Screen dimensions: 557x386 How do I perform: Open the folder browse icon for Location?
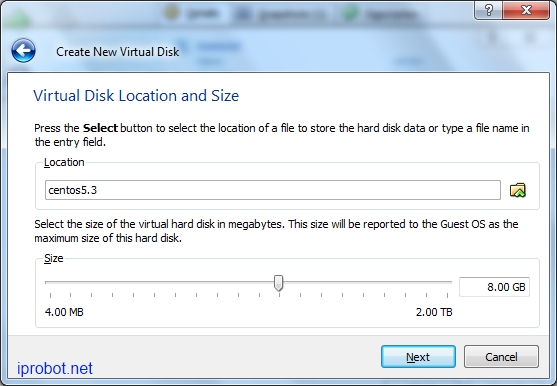[518, 190]
